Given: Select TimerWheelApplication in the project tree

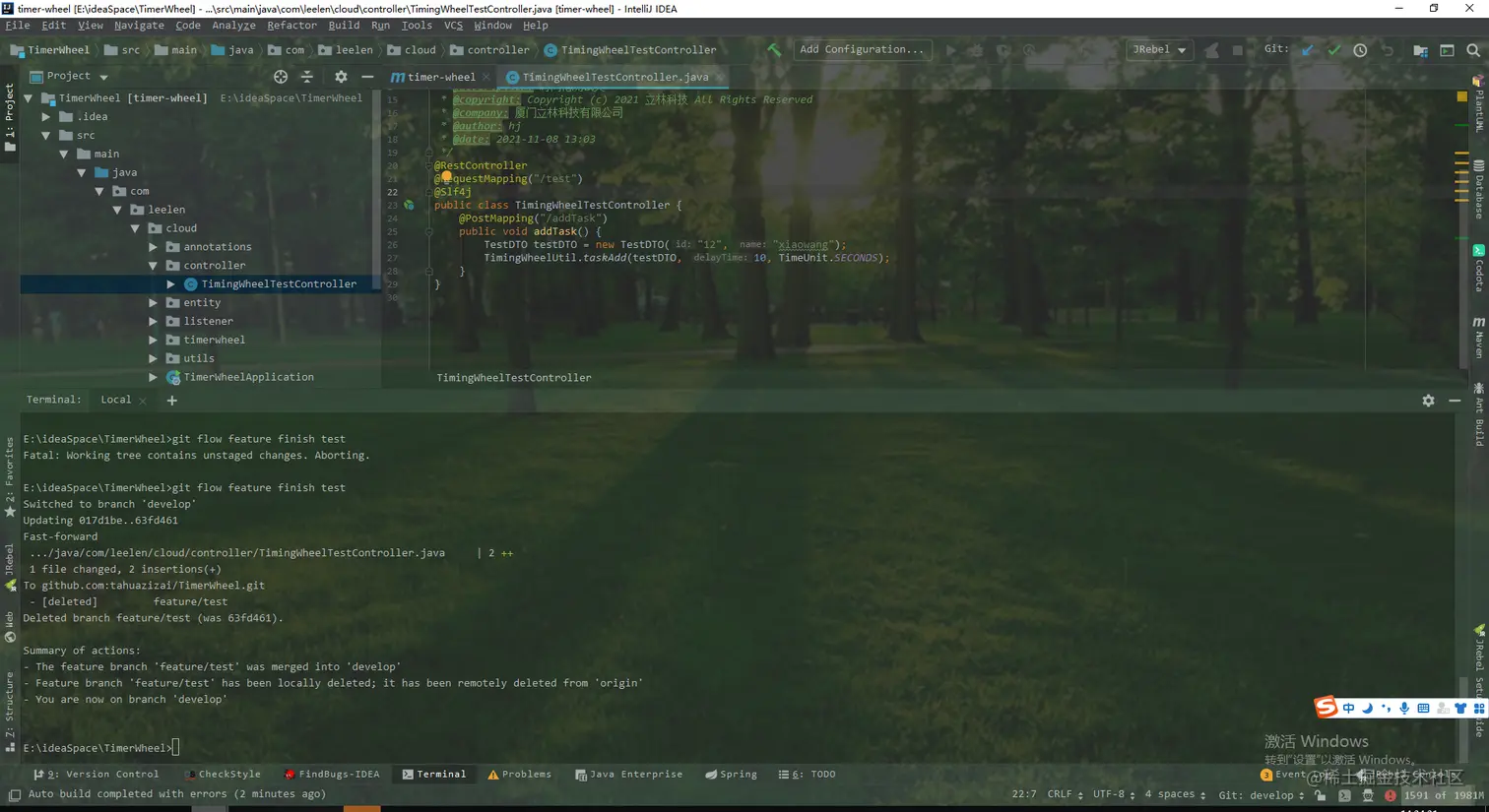Looking at the screenshot, I should pos(248,378).
